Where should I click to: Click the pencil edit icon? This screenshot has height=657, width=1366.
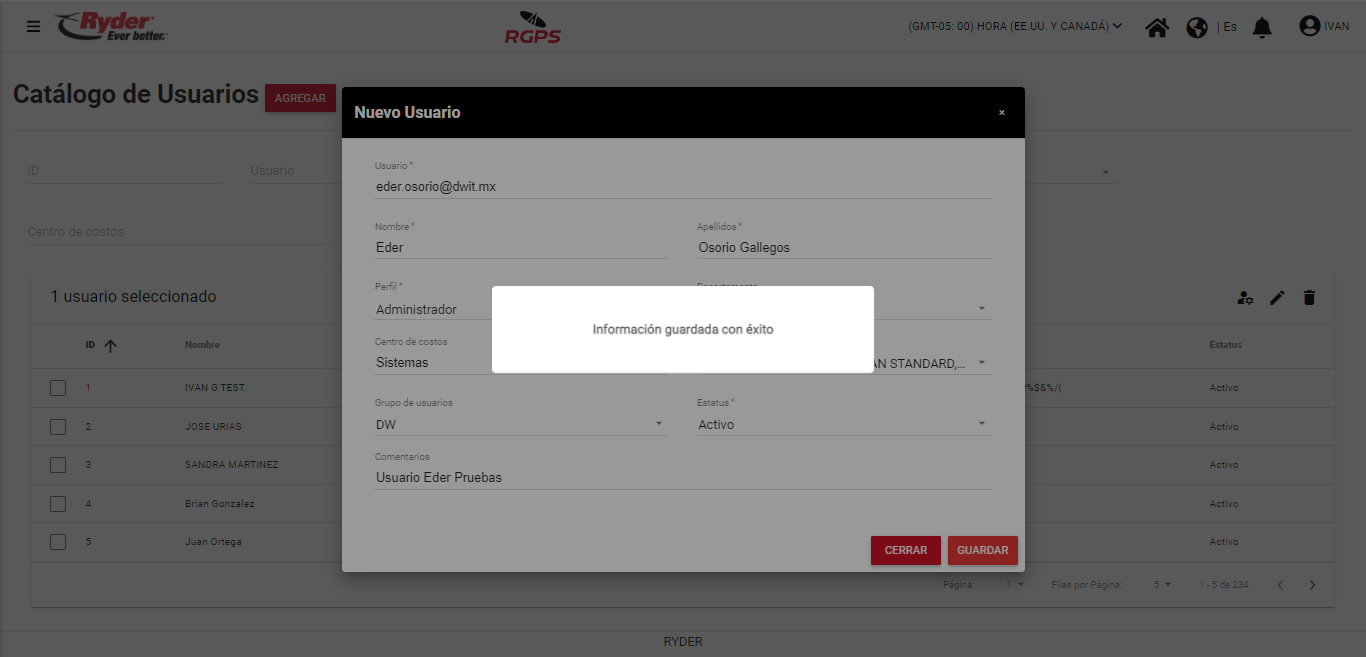pyautogui.click(x=1277, y=297)
